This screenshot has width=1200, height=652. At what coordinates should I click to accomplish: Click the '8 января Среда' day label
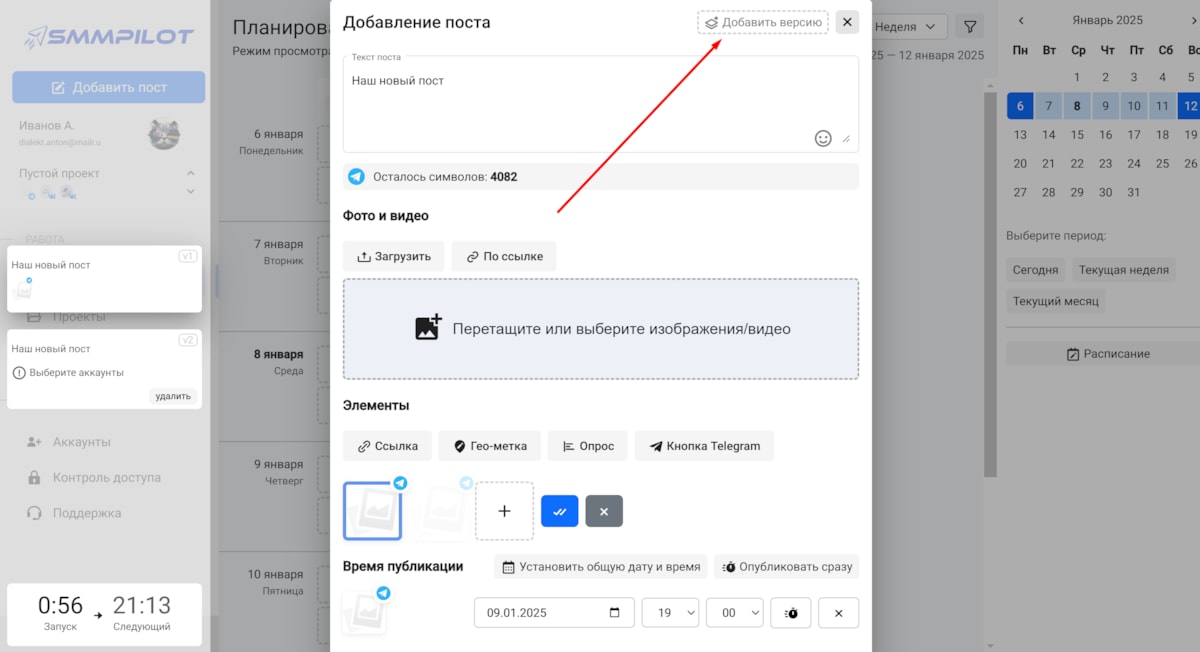[277, 362]
